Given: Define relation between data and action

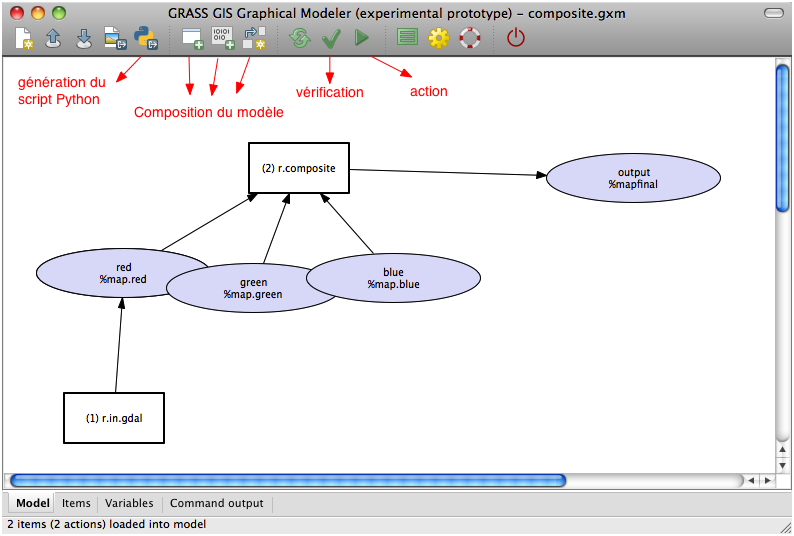Looking at the screenshot, I should pos(254,39).
